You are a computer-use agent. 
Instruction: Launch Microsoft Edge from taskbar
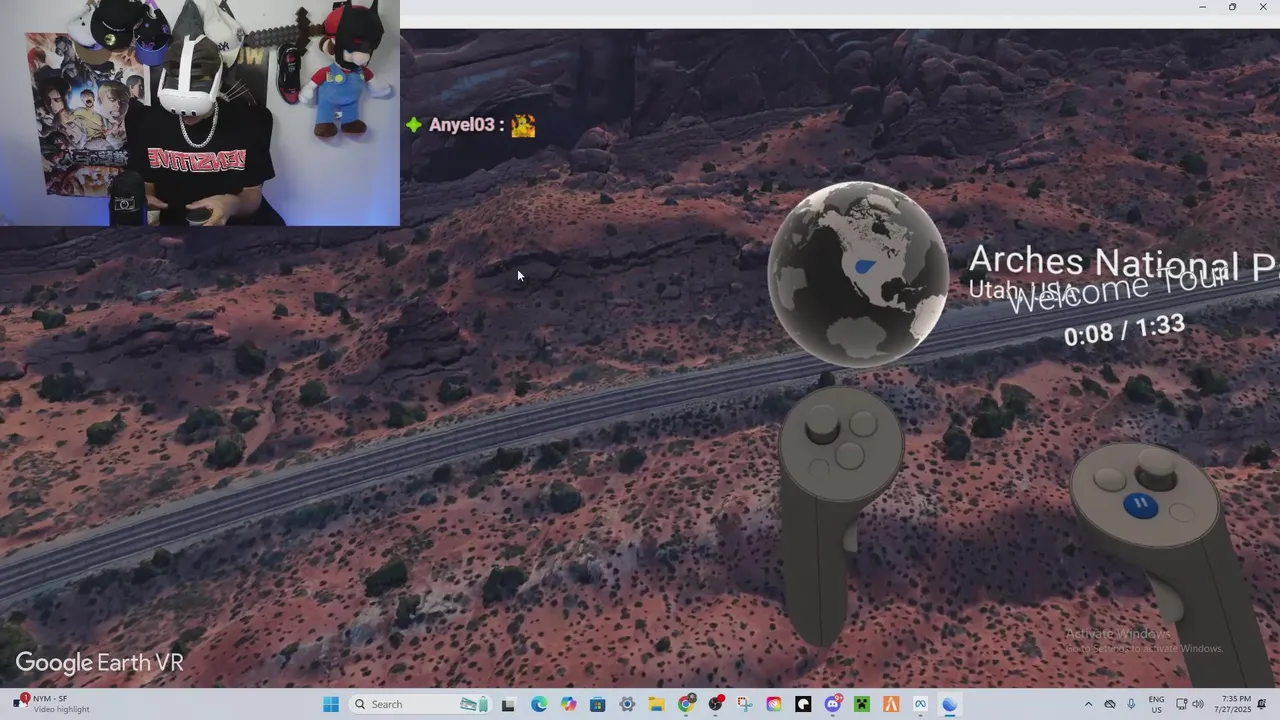click(x=539, y=704)
